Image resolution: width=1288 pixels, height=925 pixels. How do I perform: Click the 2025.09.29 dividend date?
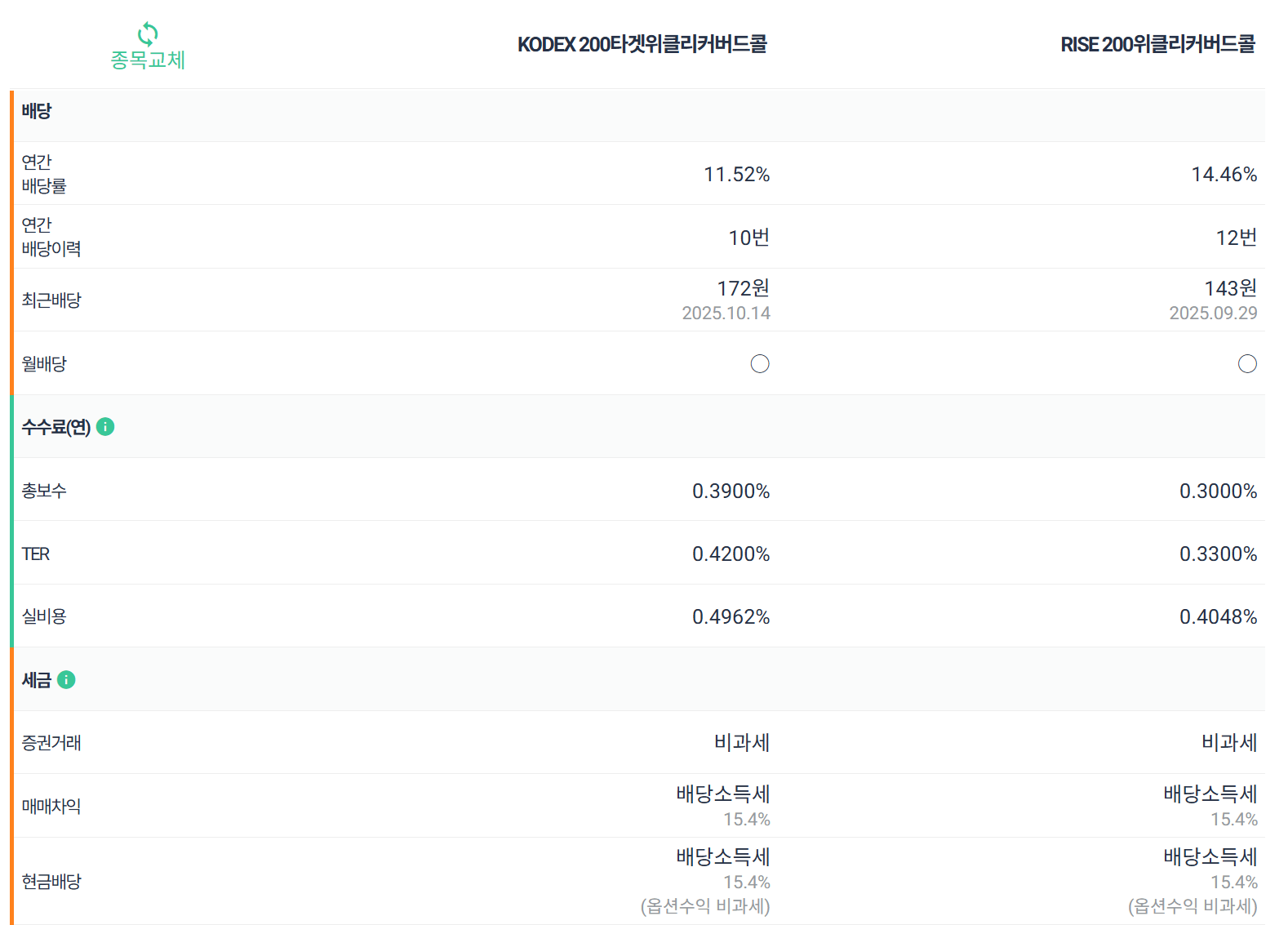click(x=1214, y=314)
